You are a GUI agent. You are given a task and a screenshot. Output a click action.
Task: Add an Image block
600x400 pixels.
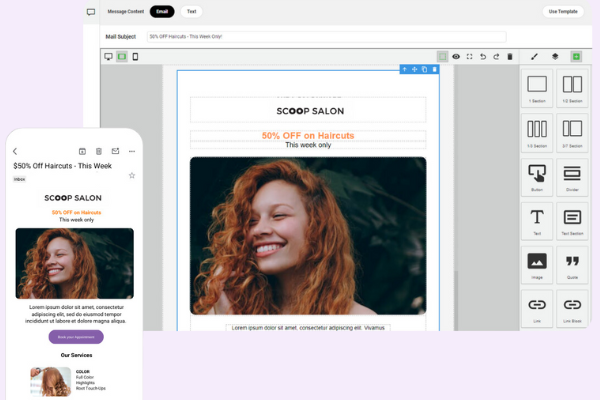(537, 264)
